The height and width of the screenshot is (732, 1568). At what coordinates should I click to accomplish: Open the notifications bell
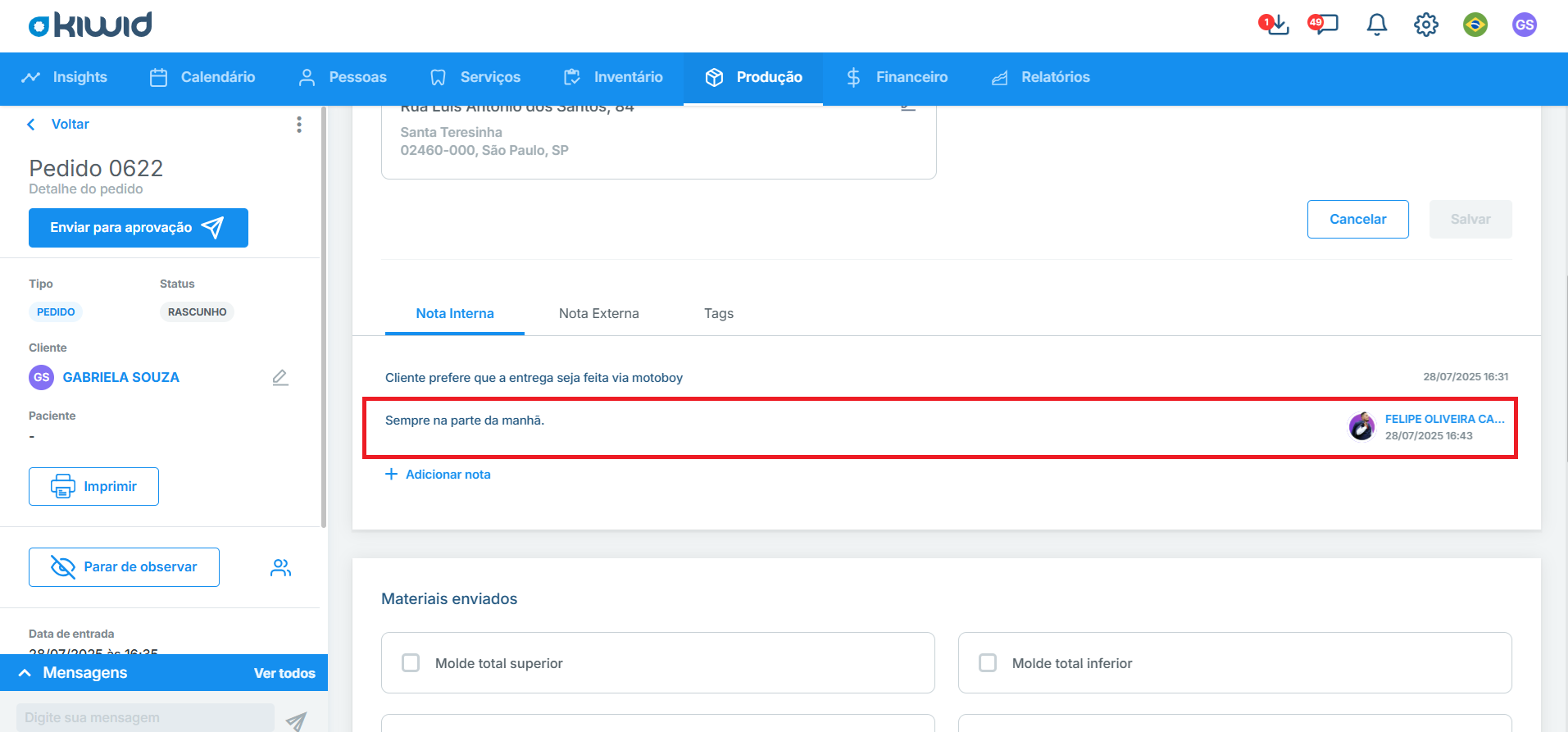tap(1377, 25)
